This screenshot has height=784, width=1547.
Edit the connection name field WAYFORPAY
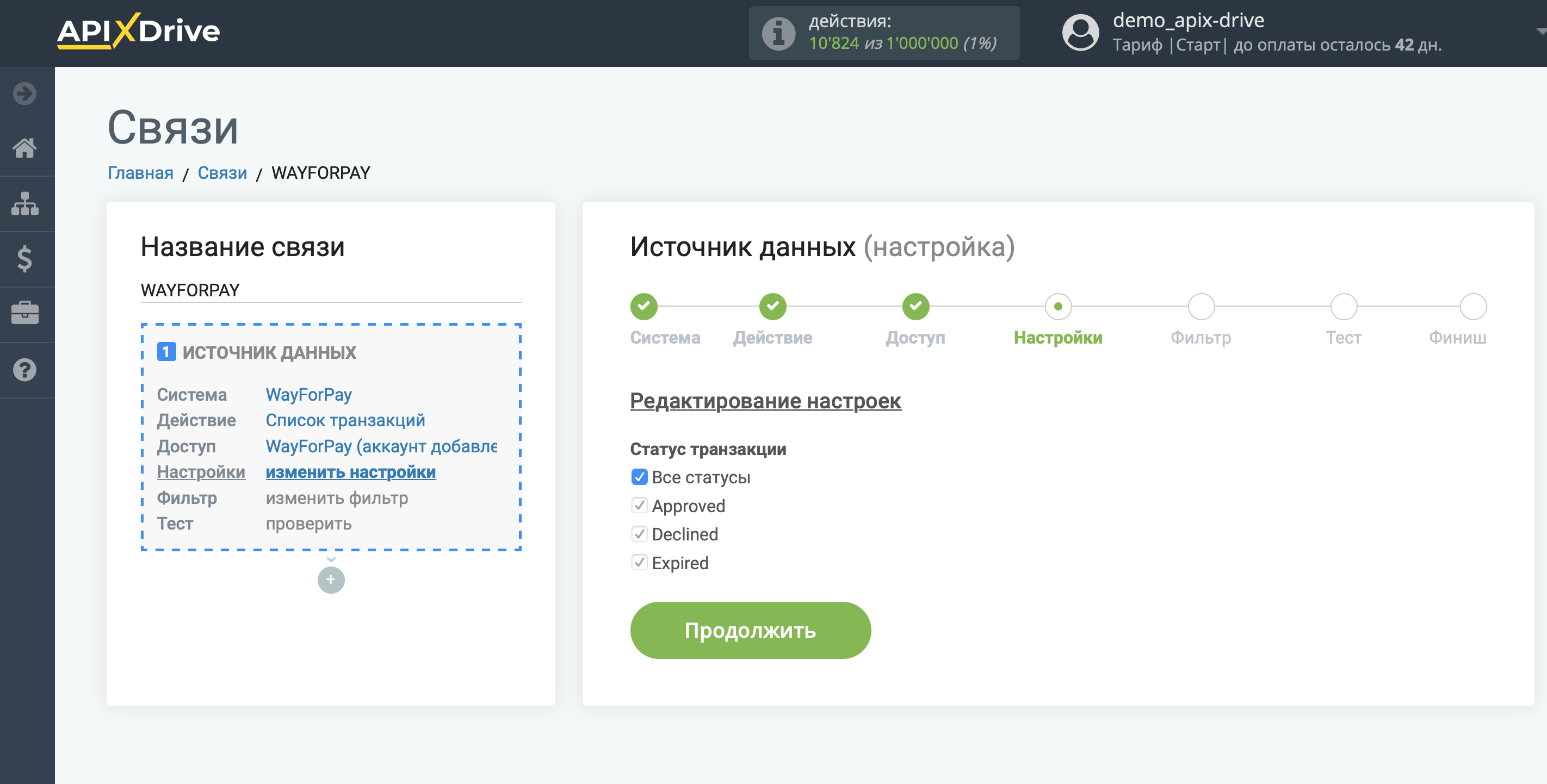click(x=331, y=290)
